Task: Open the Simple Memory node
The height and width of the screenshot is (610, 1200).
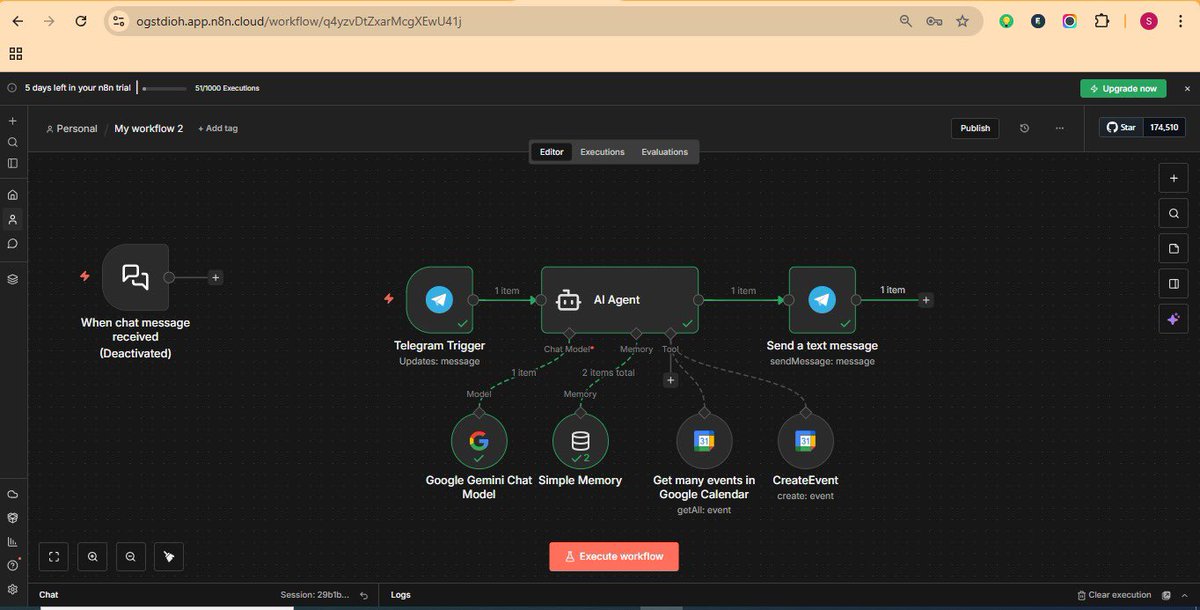Action: (x=580, y=441)
